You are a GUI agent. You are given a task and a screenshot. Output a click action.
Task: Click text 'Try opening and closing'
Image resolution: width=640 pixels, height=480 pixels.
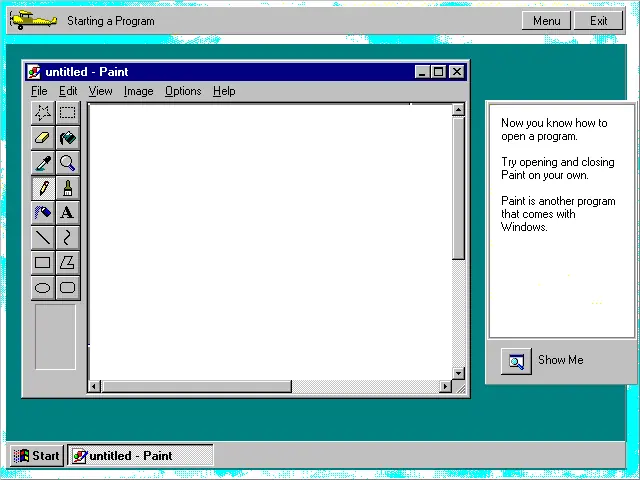point(558,162)
